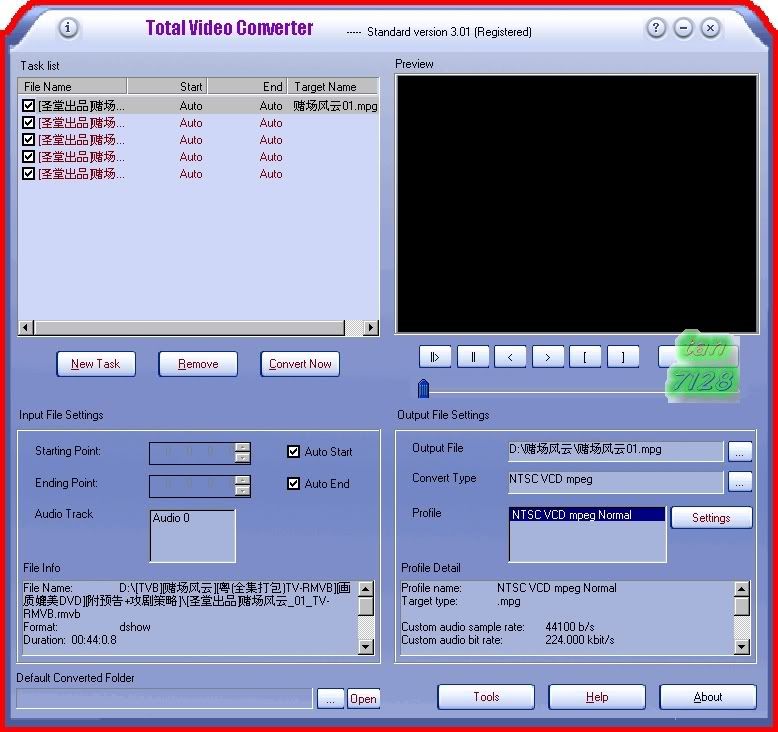Click the Default Converted Folder field

coord(164,698)
